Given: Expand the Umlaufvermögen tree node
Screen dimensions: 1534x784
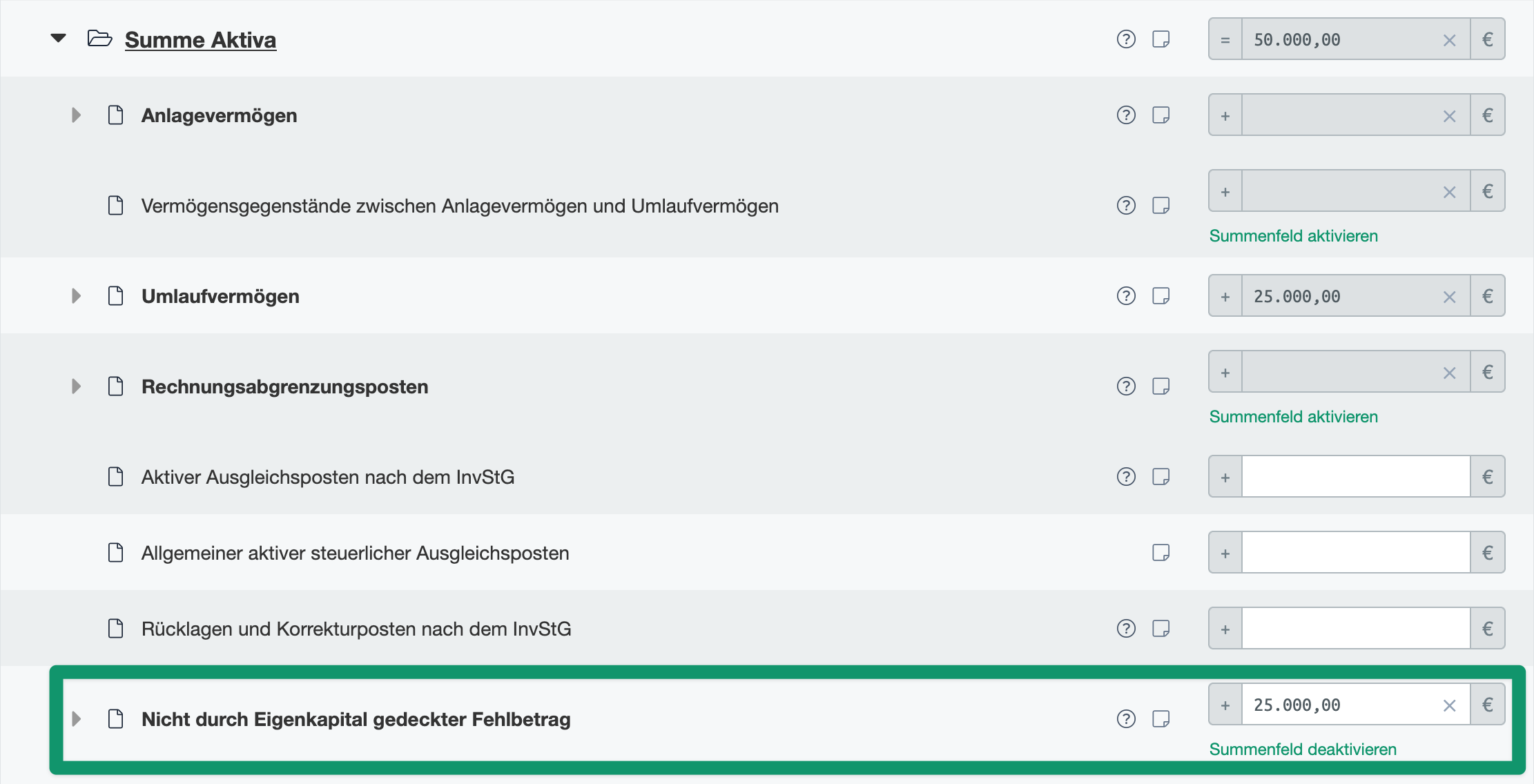Looking at the screenshot, I should pos(76,296).
